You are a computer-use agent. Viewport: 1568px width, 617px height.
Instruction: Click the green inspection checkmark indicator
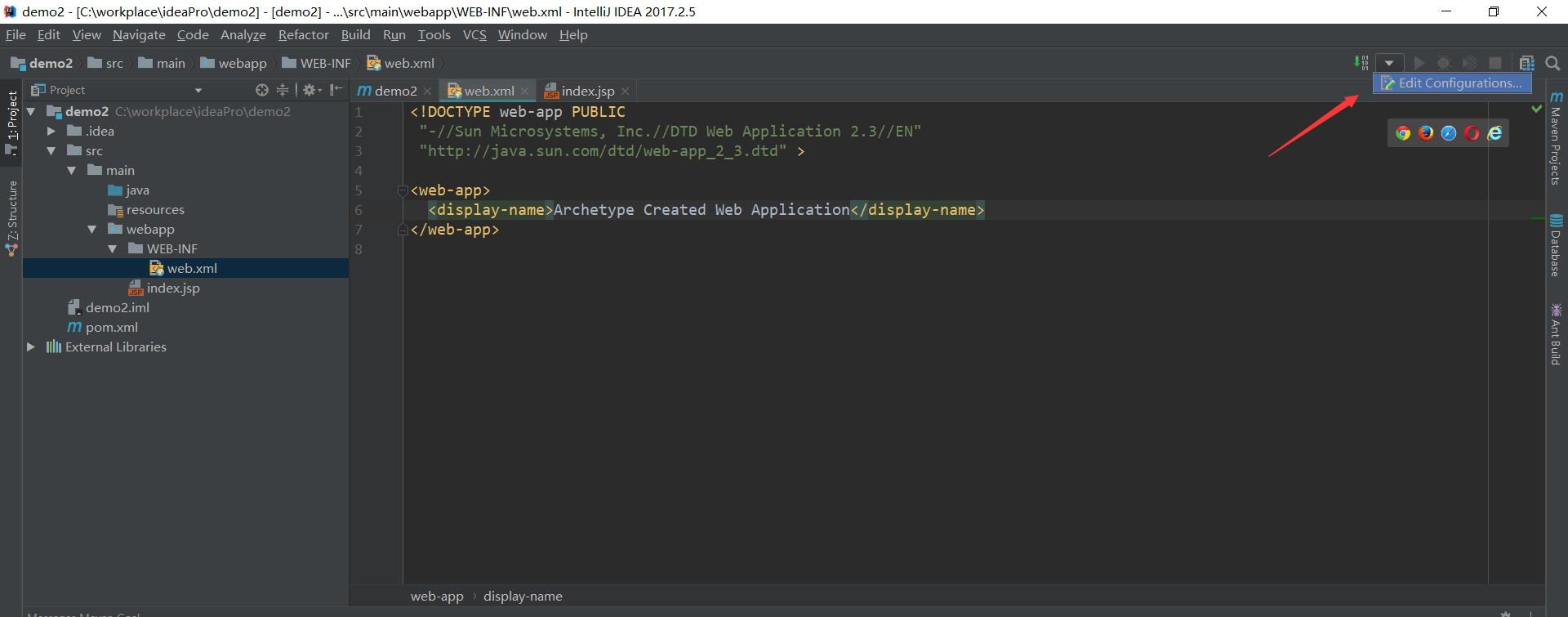click(x=1537, y=108)
